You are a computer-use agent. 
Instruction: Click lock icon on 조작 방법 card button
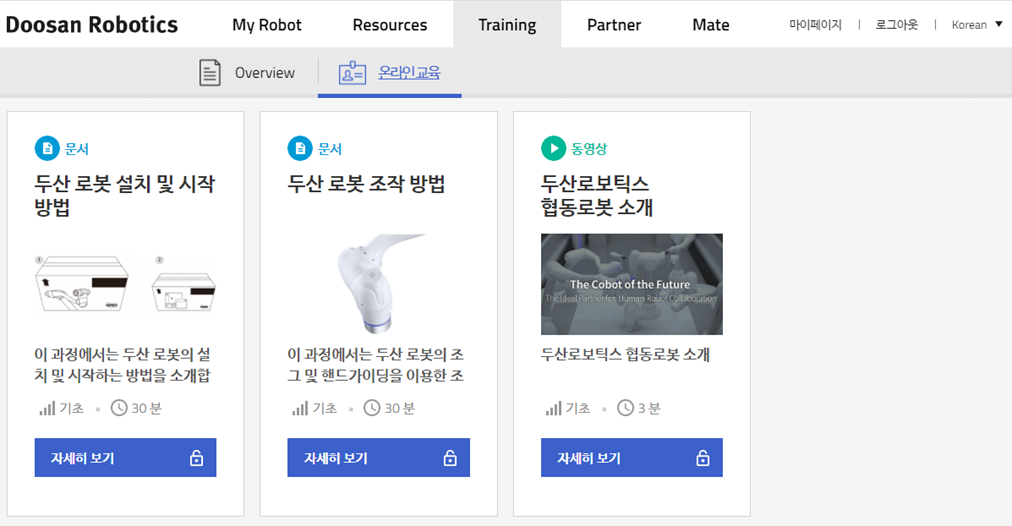450,458
